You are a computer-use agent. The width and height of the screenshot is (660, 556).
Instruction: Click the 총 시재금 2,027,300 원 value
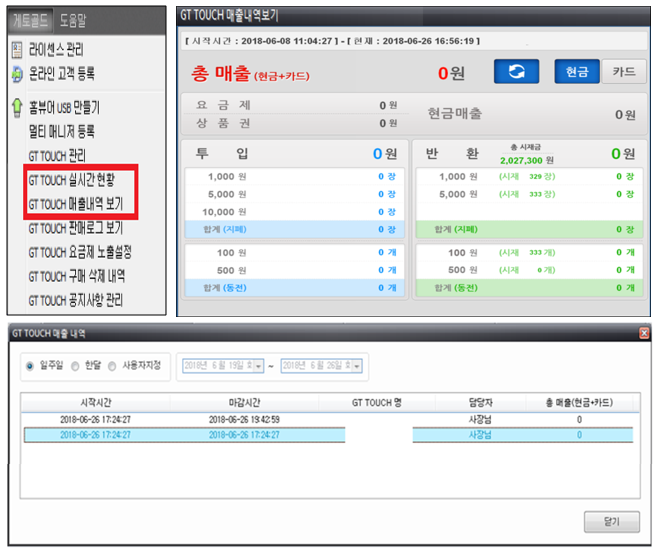527,160
